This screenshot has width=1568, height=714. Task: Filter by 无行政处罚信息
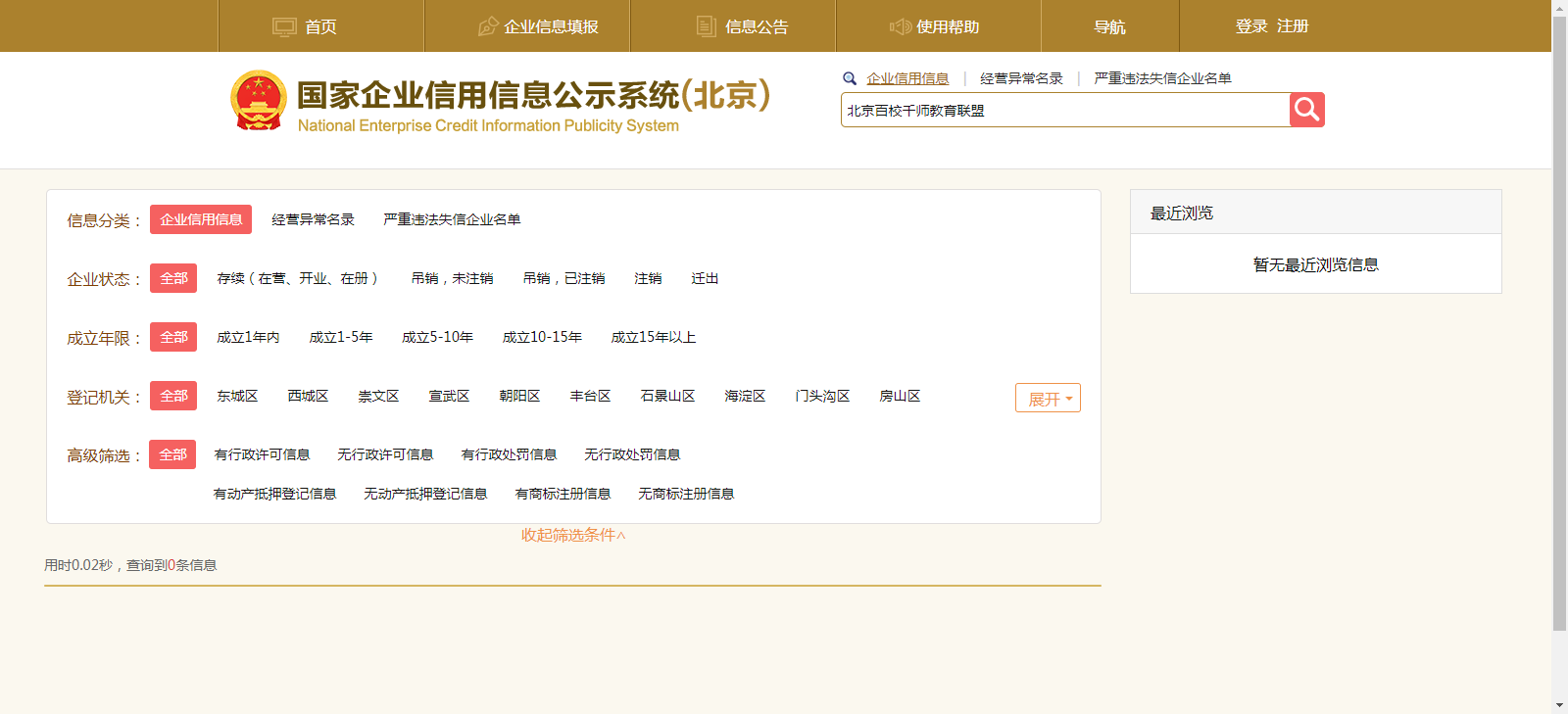tap(632, 454)
